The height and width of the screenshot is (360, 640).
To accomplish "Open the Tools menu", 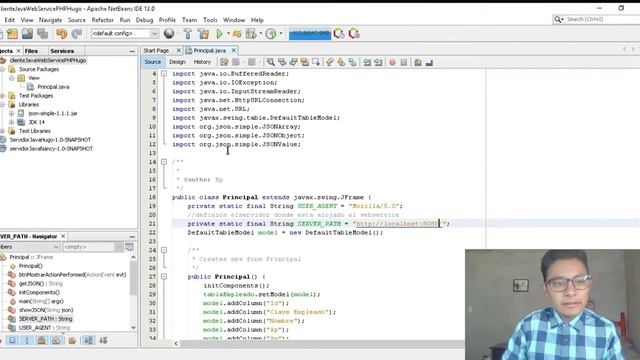I will 210,20.
